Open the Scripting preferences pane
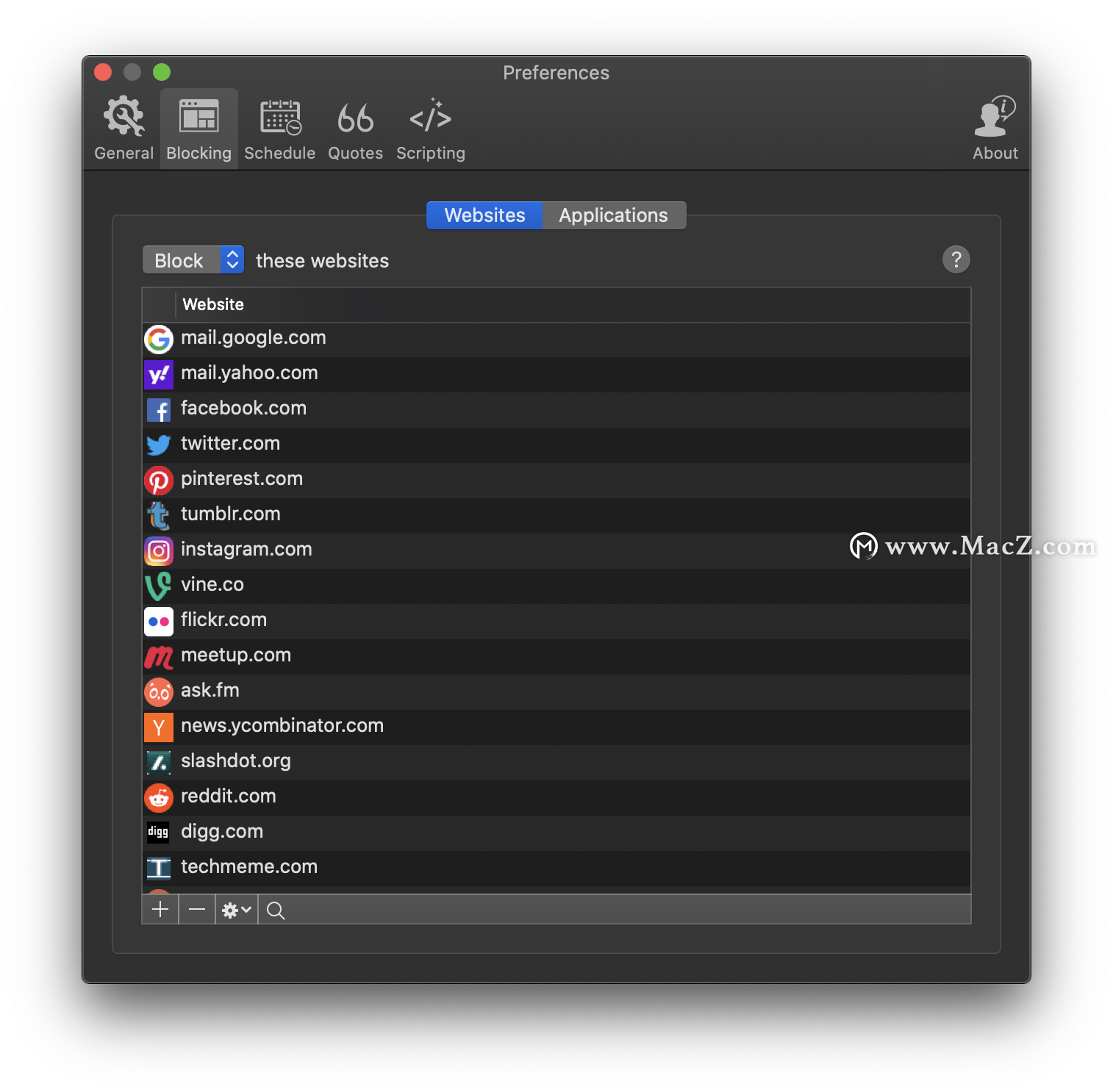Screen dimensions: 1113x1092 click(431, 129)
